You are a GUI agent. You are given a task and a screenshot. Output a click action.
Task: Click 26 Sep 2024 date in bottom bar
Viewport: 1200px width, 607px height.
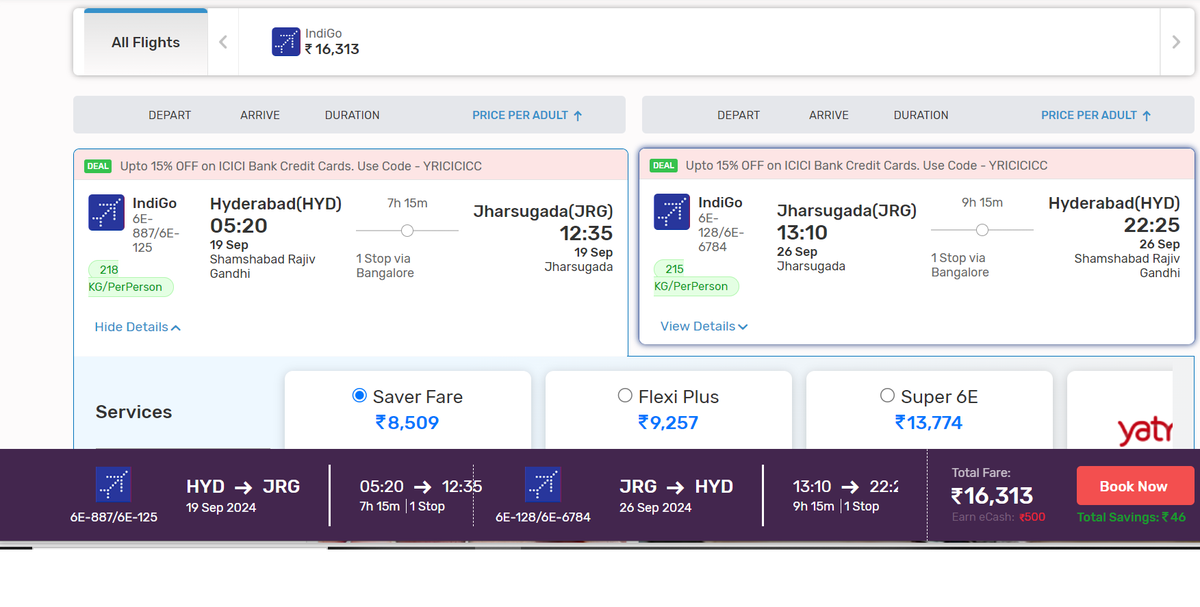(655, 508)
